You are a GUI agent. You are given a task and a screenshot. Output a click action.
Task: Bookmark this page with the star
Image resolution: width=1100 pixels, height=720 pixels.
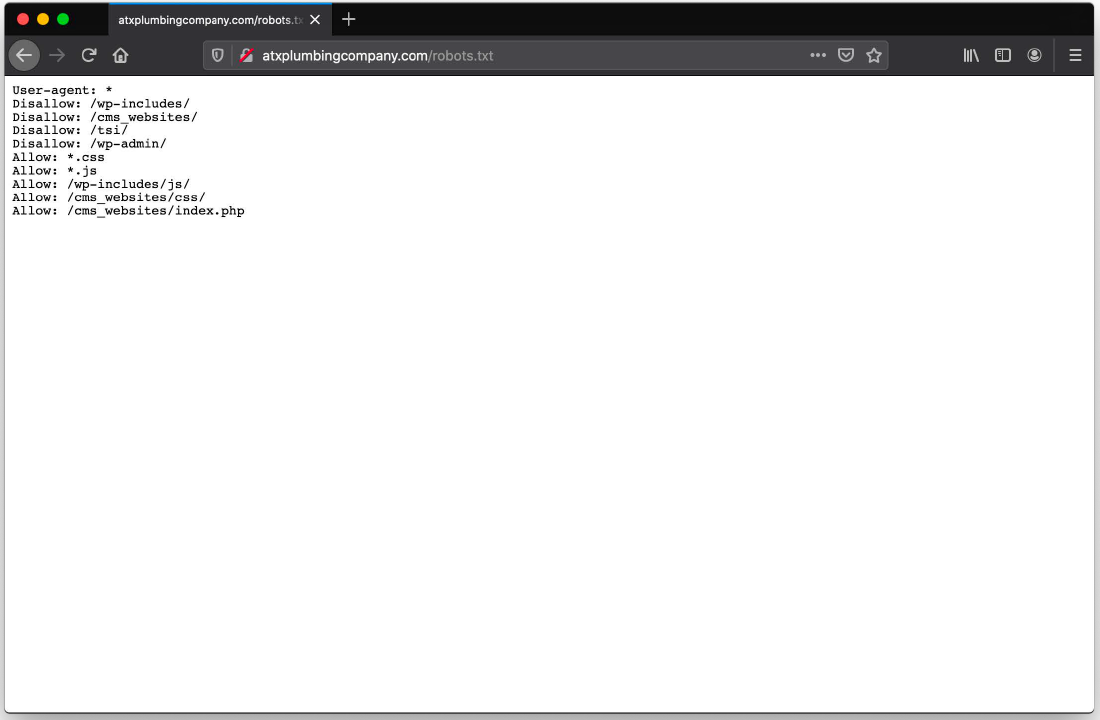(874, 56)
